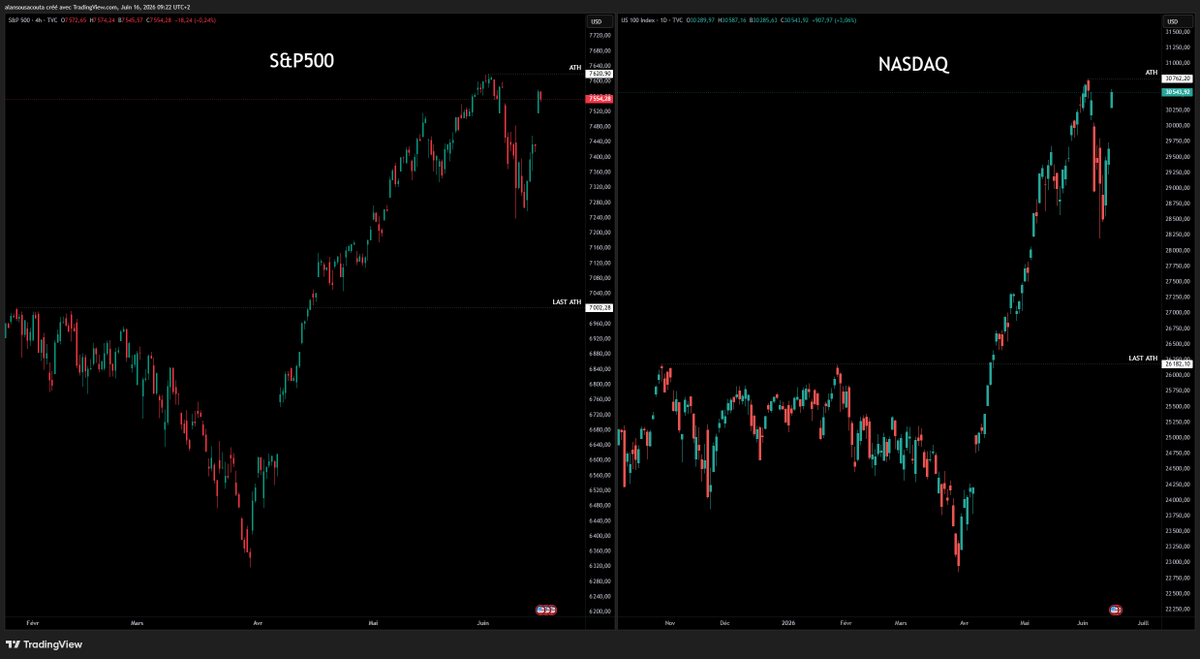
Task: Click the Mai label on S&P500 time axis
Action: point(373,621)
